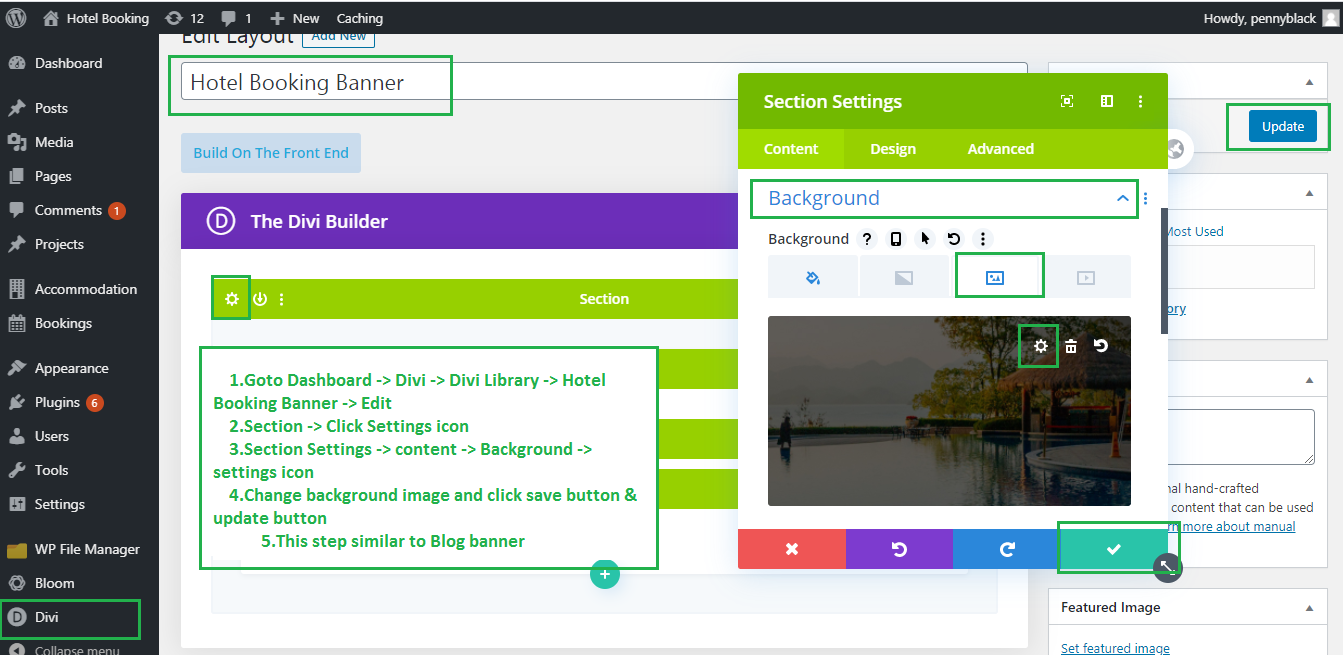Snap Section Settings modal to the sidebar

click(x=1107, y=101)
